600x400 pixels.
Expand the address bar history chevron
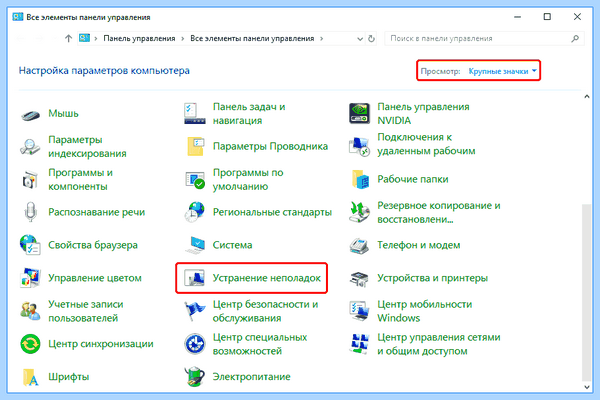pos(360,39)
